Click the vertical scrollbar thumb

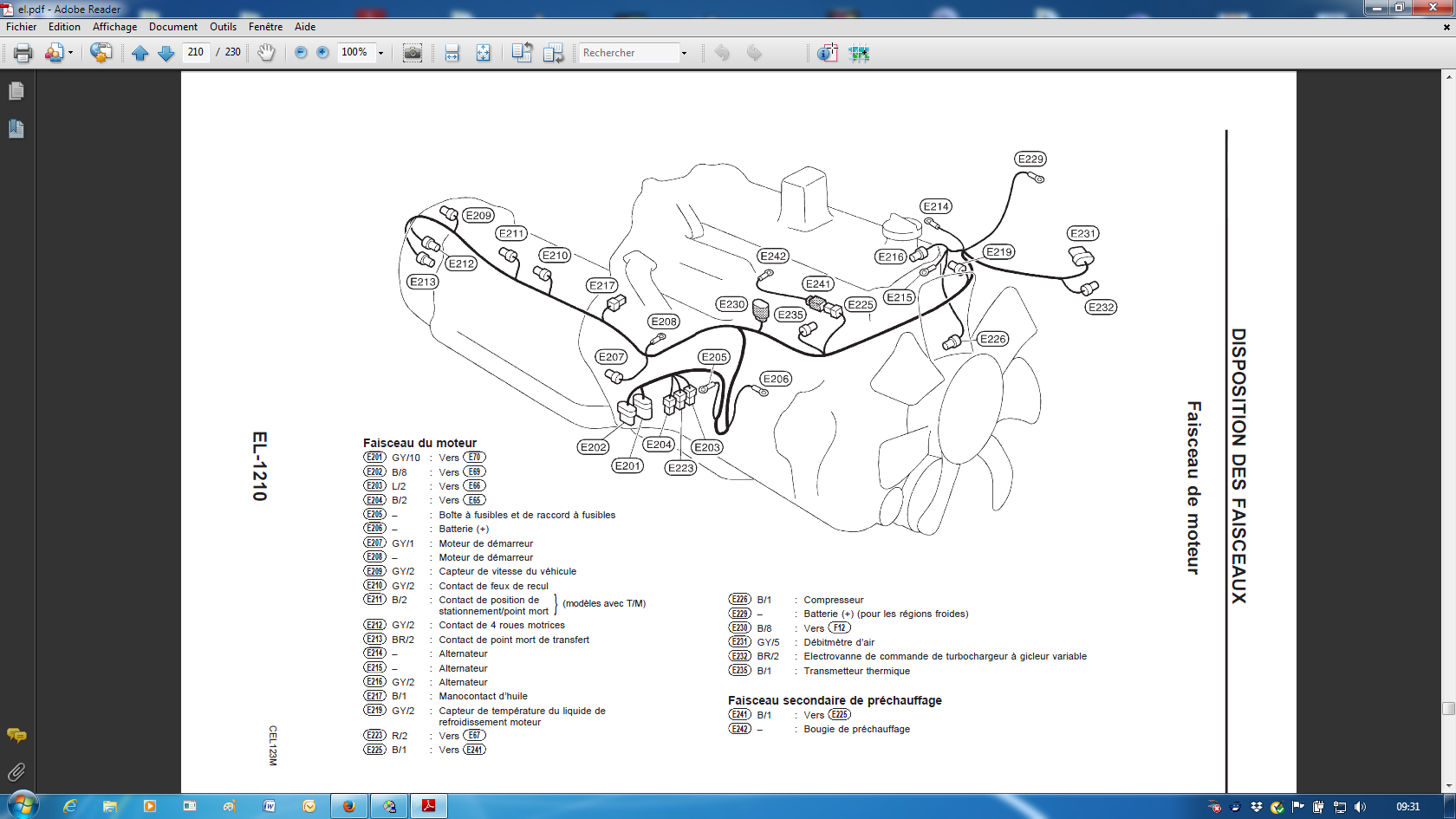1448,708
